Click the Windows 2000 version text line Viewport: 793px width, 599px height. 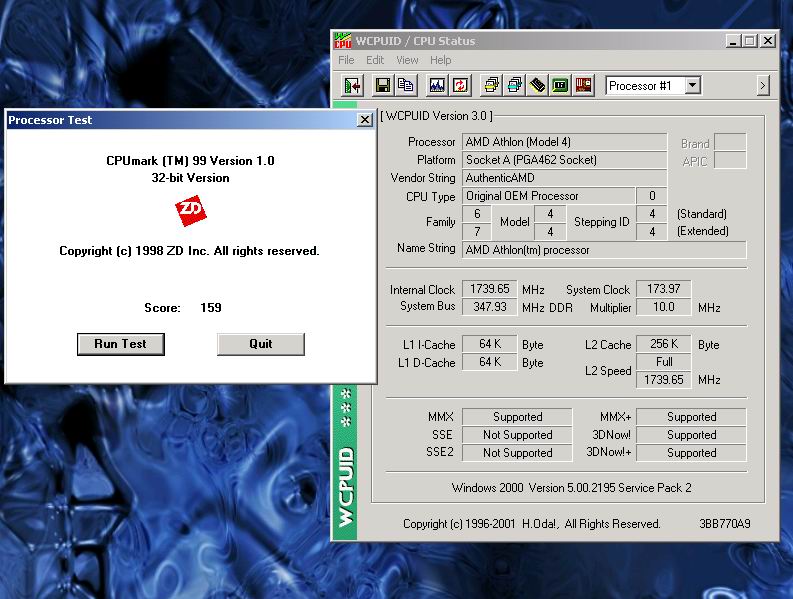tap(571, 488)
